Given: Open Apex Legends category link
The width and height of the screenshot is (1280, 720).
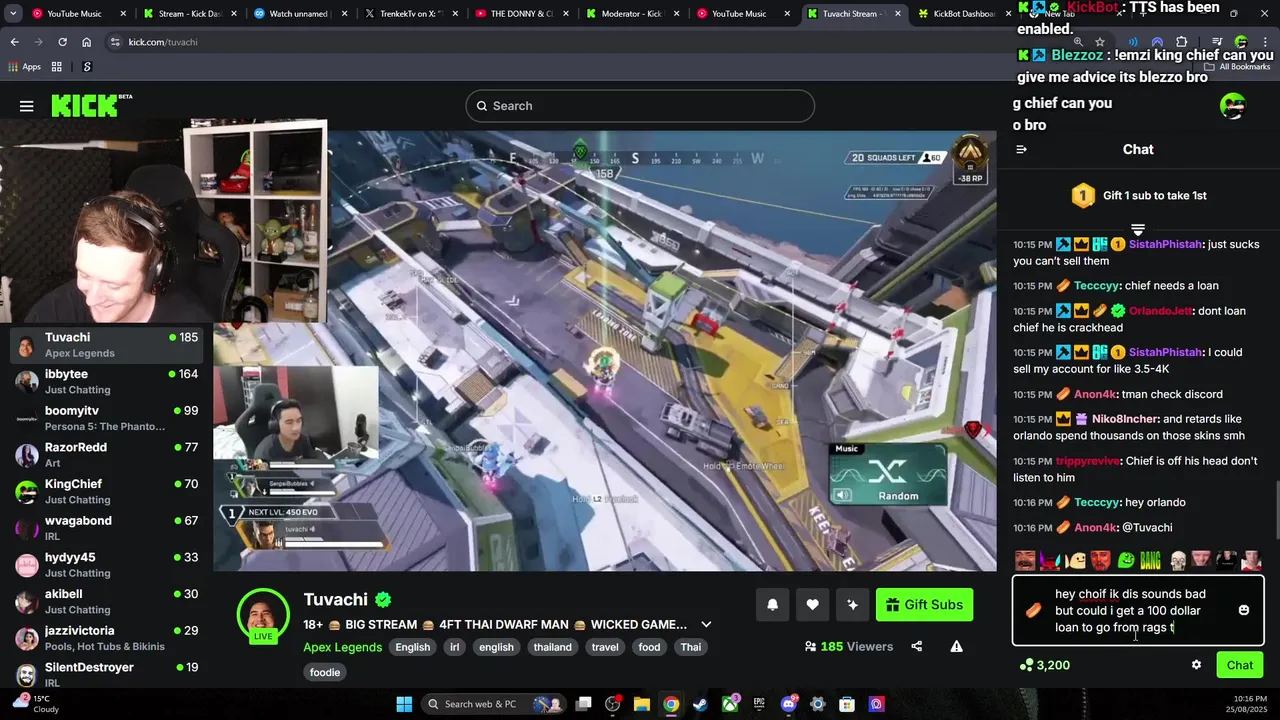Looking at the screenshot, I should tap(343, 647).
